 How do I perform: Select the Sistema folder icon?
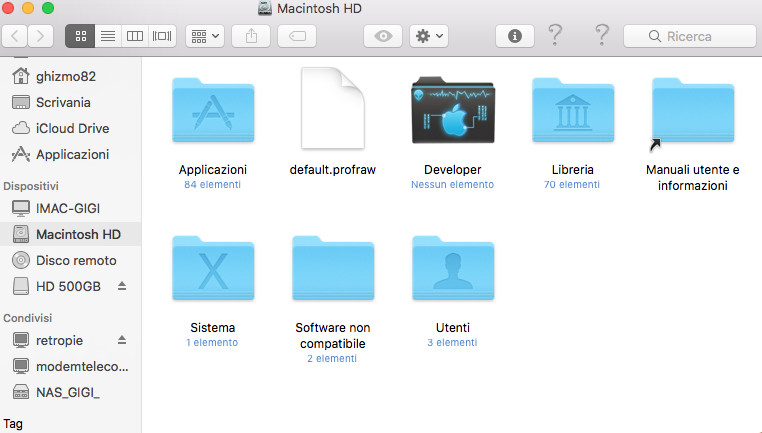pos(213,268)
